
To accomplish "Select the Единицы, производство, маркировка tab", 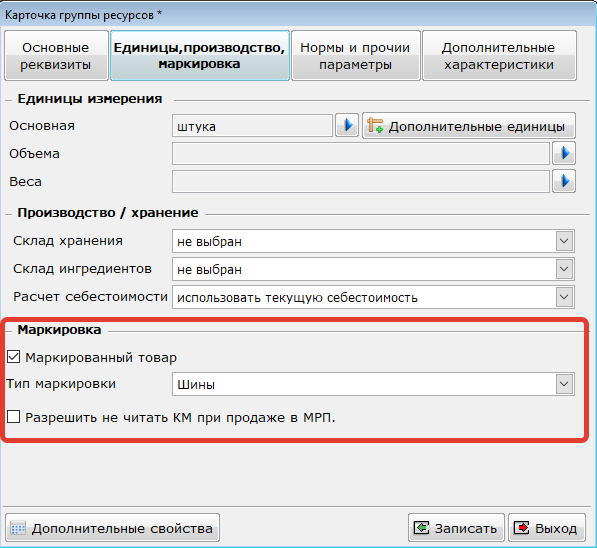I will point(200,56).
